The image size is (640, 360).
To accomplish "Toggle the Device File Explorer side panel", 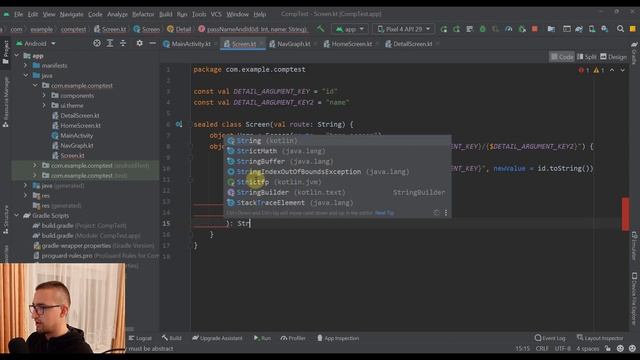I will [634, 298].
